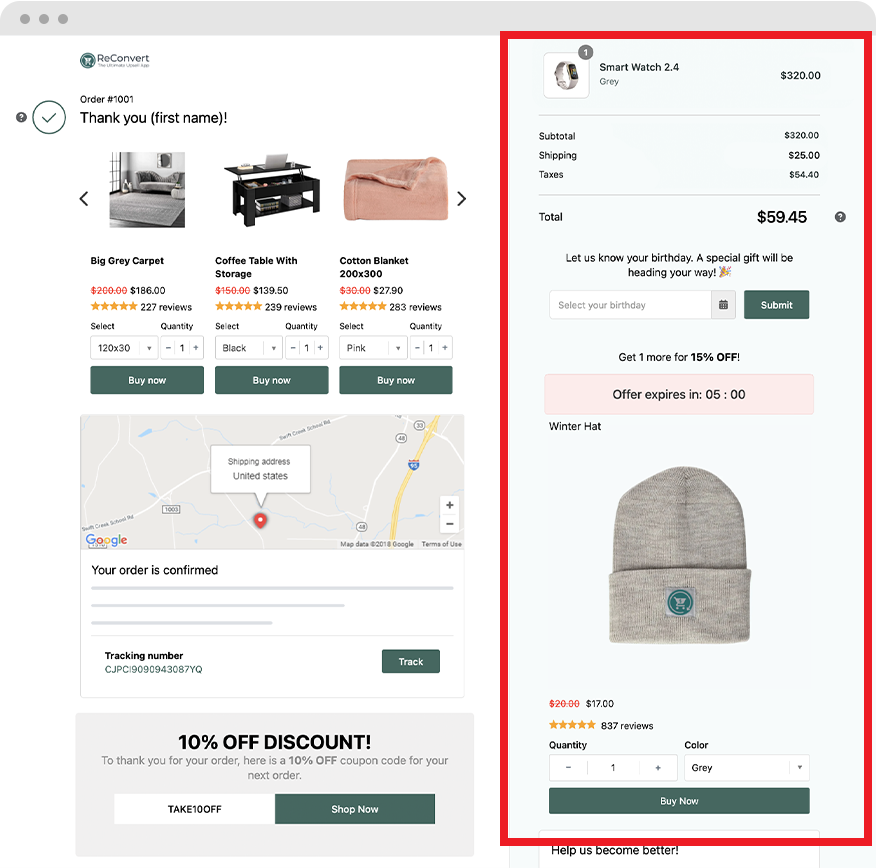The image size is (876, 868).
Task: Increase Big Grey Carpet quantity
Action: (x=196, y=348)
